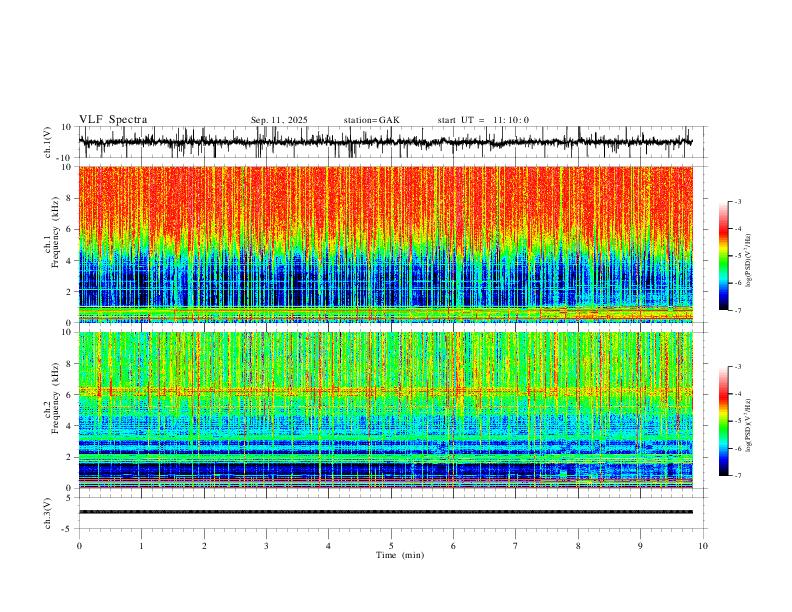This screenshot has height=612, width=792.
Task: Click time axis tick label '2'
Action: click(204, 546)
